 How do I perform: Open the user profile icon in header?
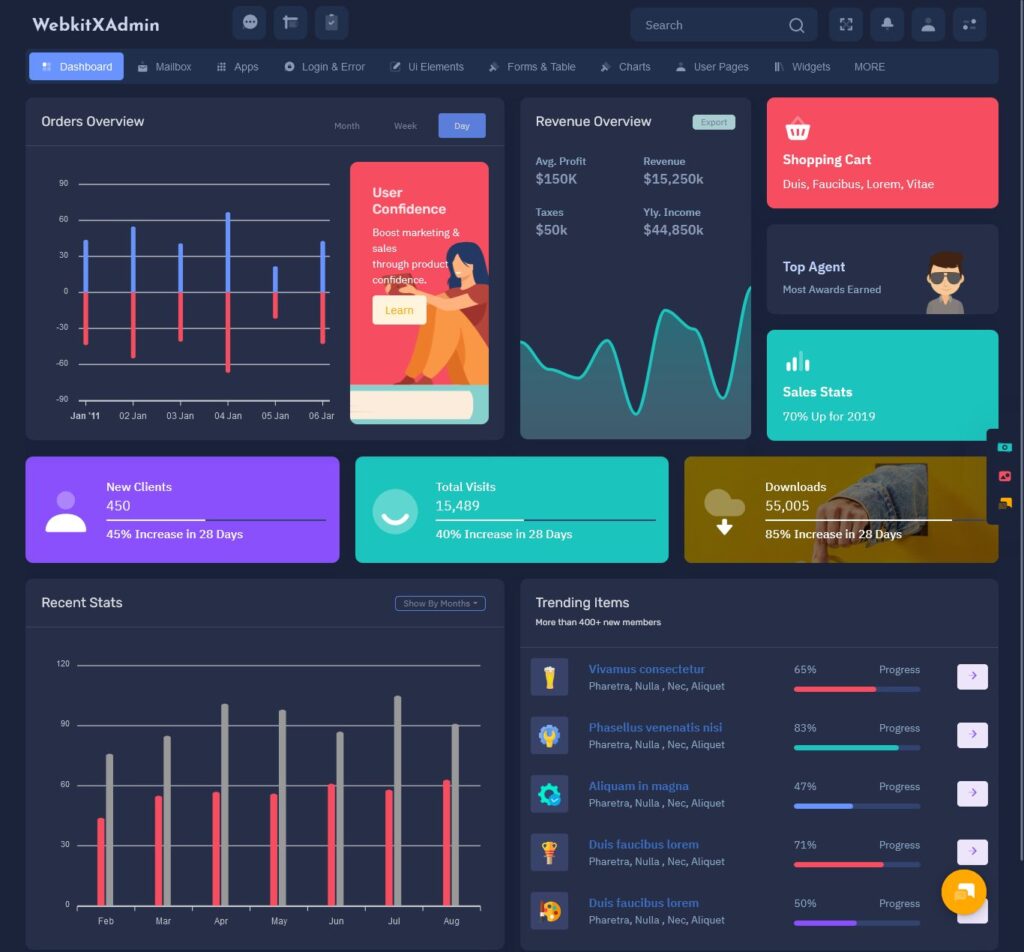tap(927, 24)
